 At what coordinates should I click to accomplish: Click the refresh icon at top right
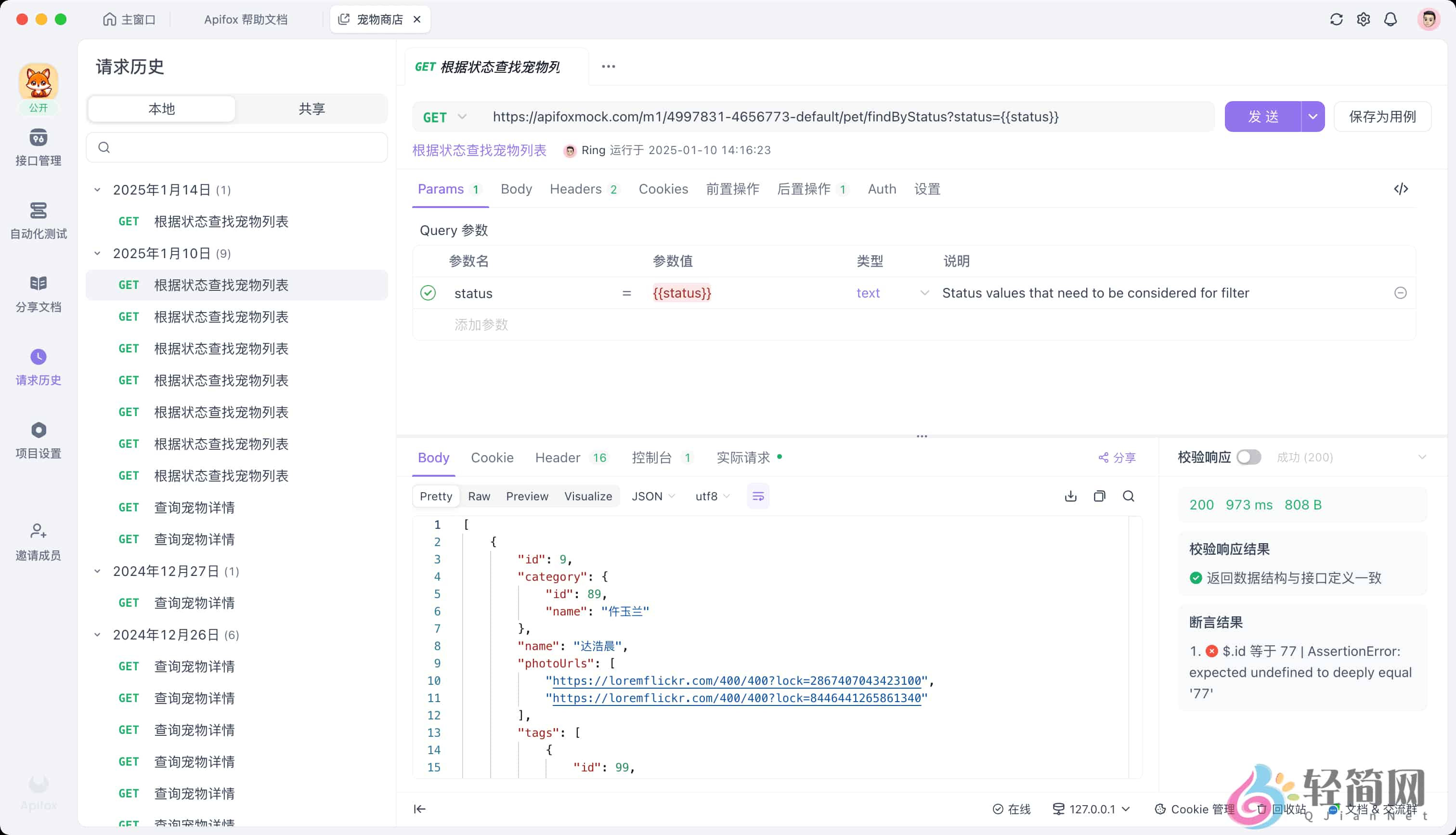[1336, 19]
